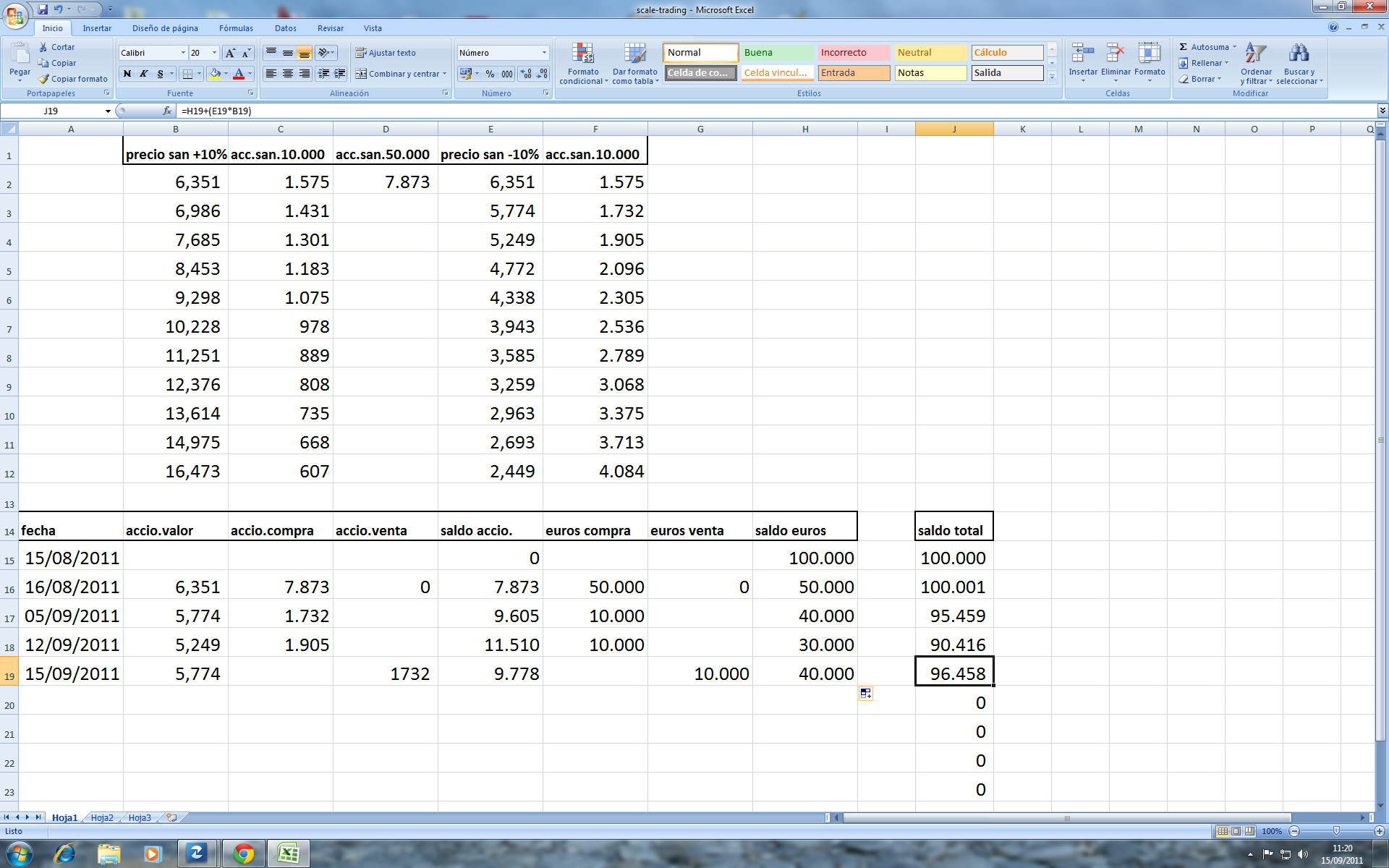Click the Cortar scissors icon
The width and height of the screenshot is (1389, 868).
tap(44, 47)
